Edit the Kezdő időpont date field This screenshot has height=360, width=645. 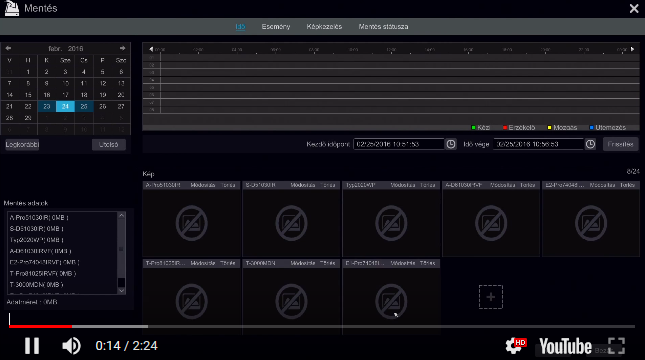[399, 144]
